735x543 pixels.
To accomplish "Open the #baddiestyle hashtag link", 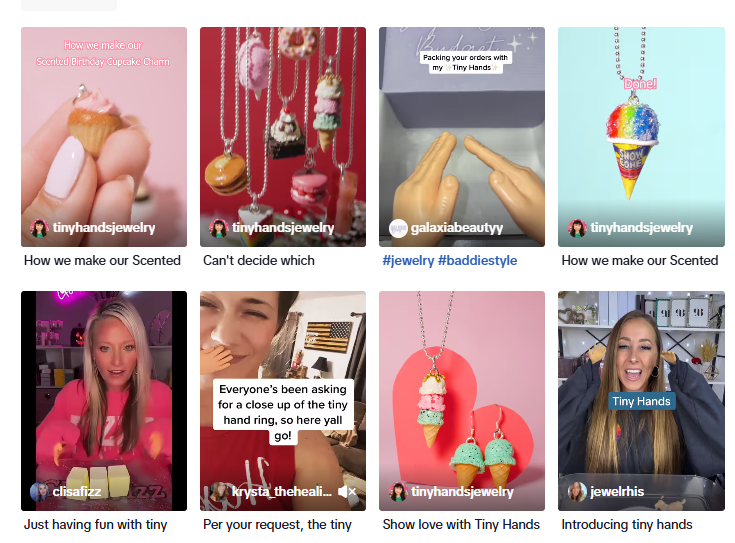I will 477,260.
